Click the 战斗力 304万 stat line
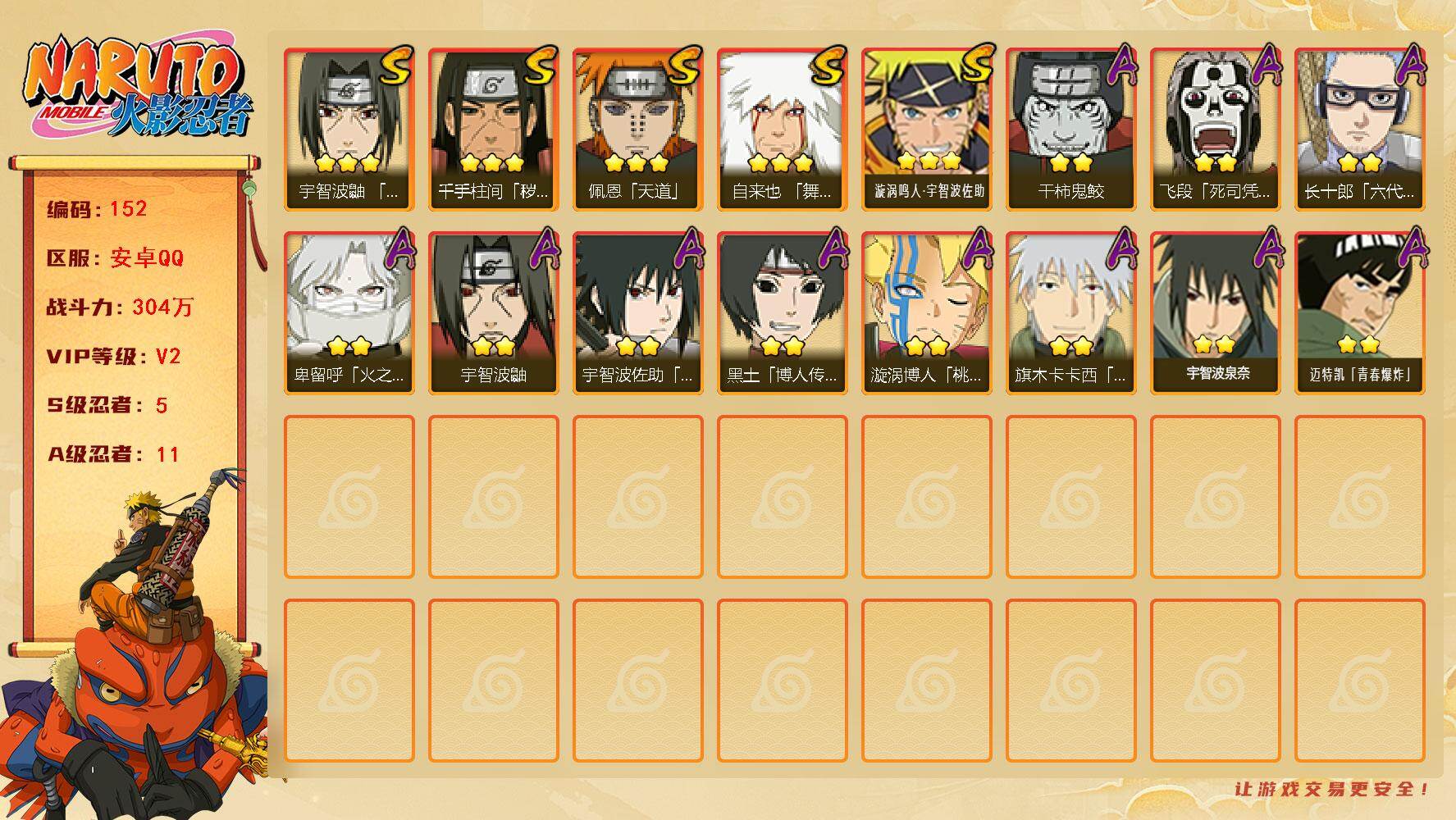The height and width of the screenshot is (820, 1456). (x=120, y=307)
